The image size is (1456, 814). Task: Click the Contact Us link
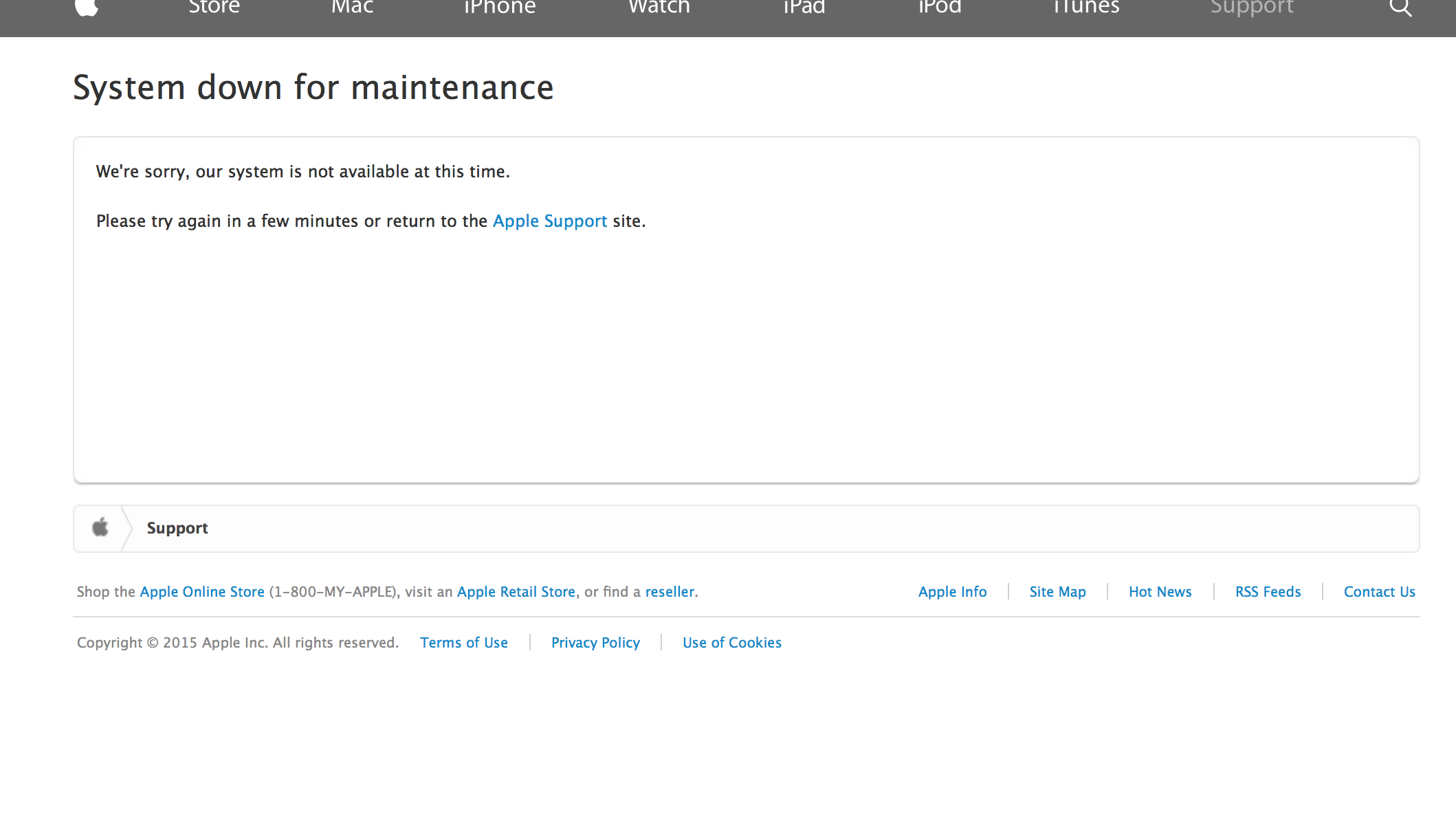pos(1380,592)
